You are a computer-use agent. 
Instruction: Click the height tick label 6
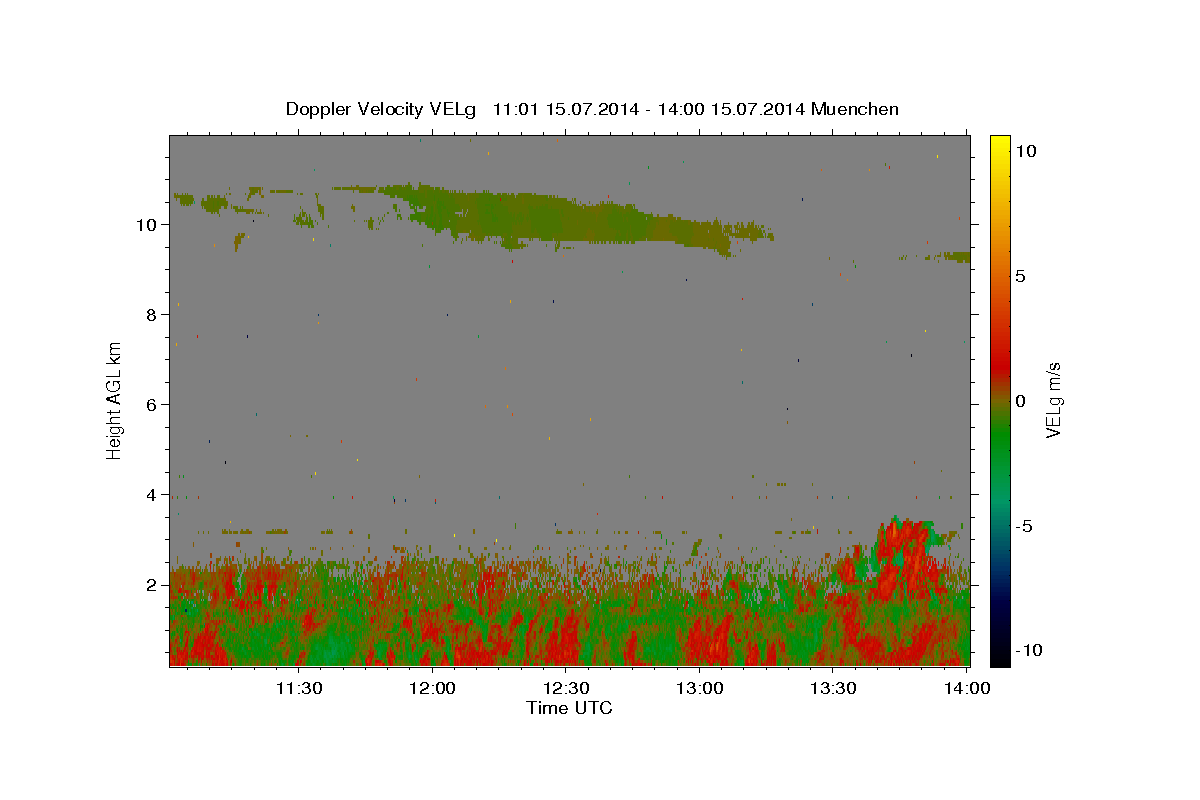tap(152, 405)
